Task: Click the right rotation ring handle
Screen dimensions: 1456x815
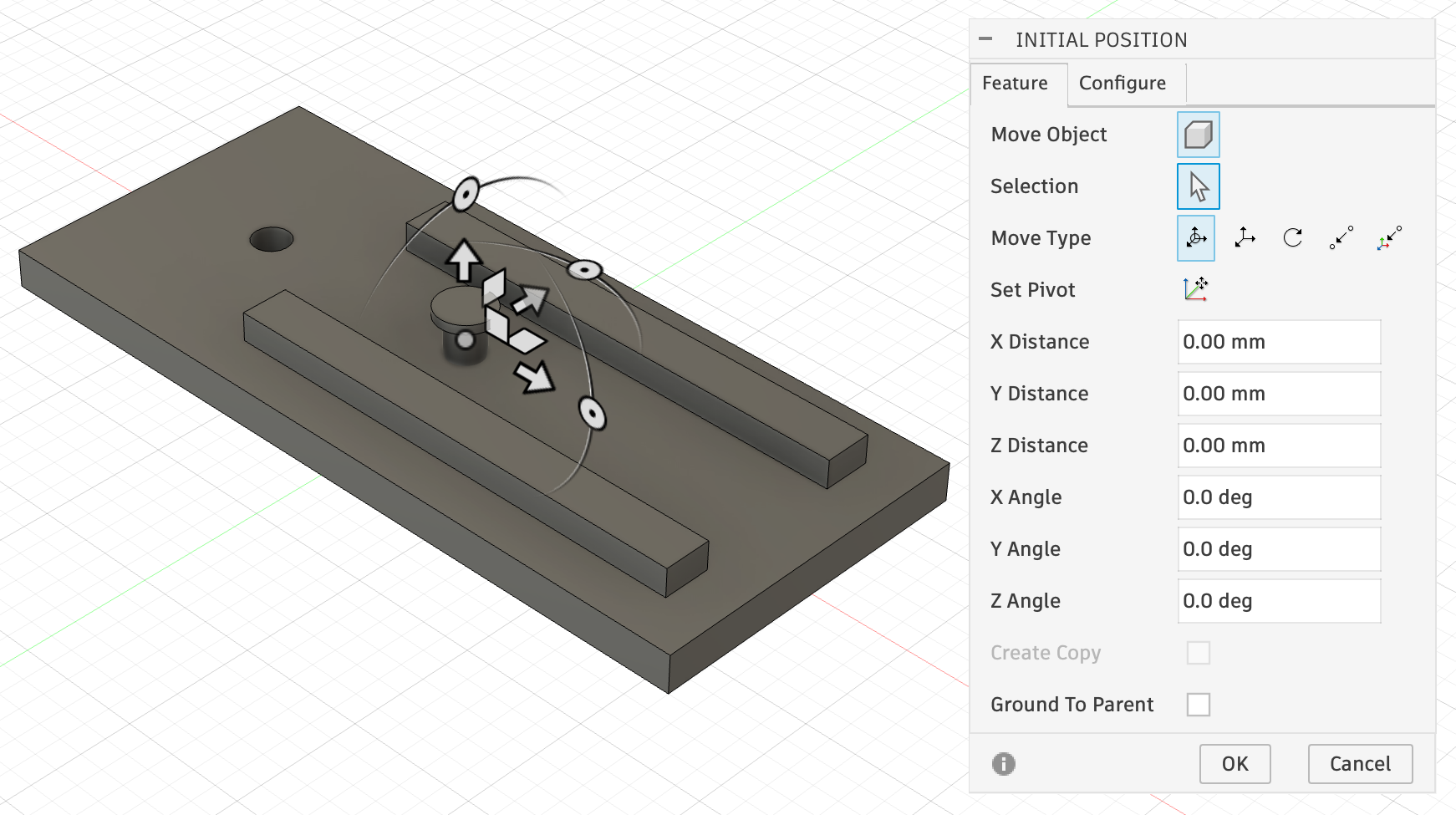Action: [585, 270]
